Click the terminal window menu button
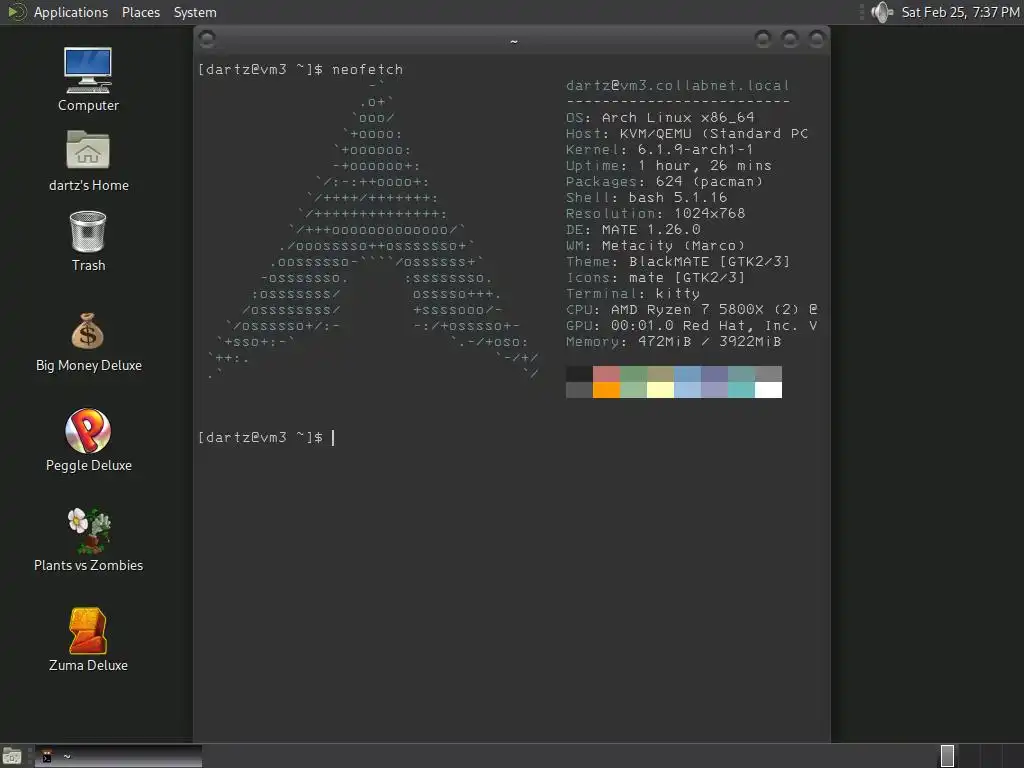 (x=207, y=39)
